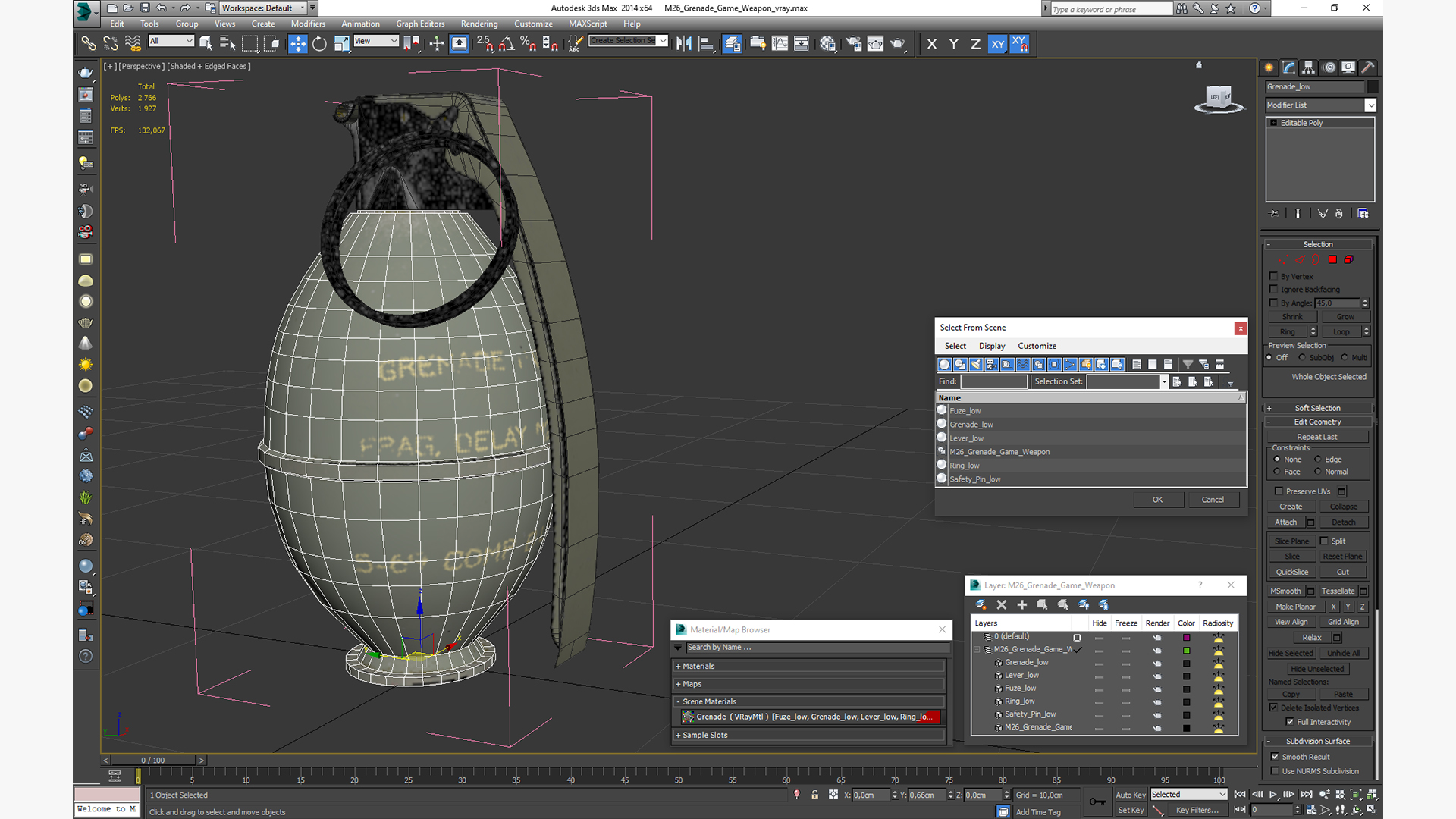Toggle Delete Isolated Vertices checkbox
This screenshot has height=819, width=1456.
pos(1274,708)
